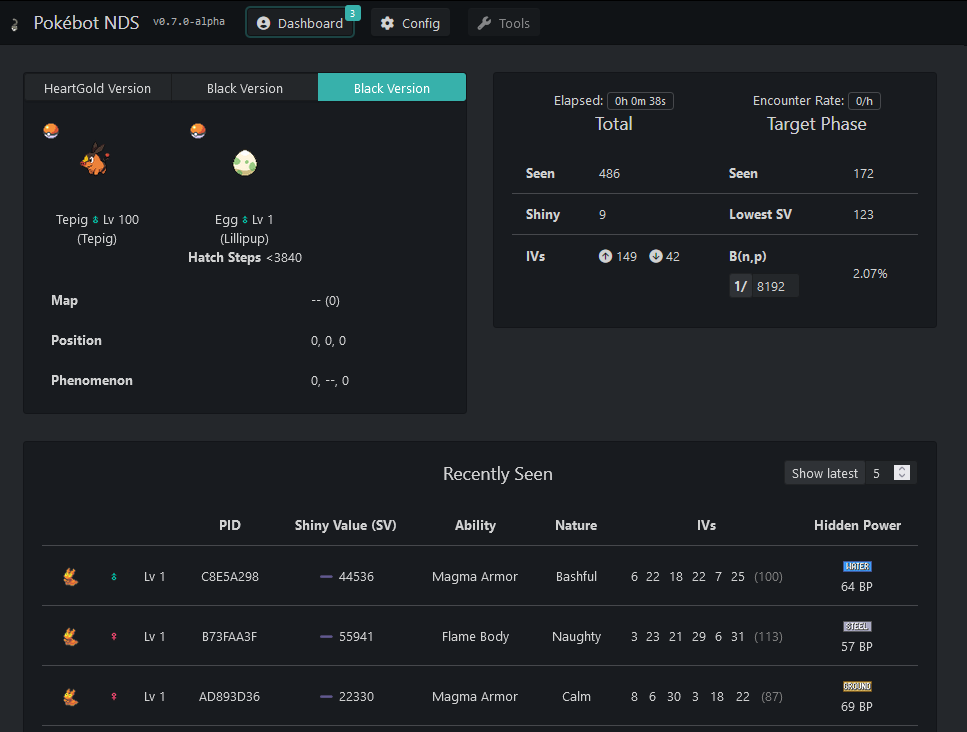Click the Dashboard notification badge showing 3
The height and width of the screenshot is (732, 967).
tap(352, 13)
